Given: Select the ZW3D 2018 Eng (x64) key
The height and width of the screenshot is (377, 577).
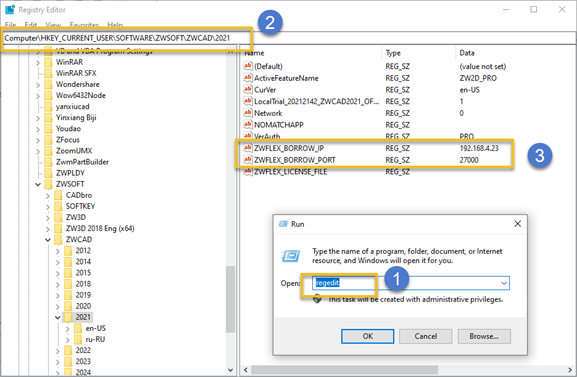Looking at the screenshot, I should (100, 229).
